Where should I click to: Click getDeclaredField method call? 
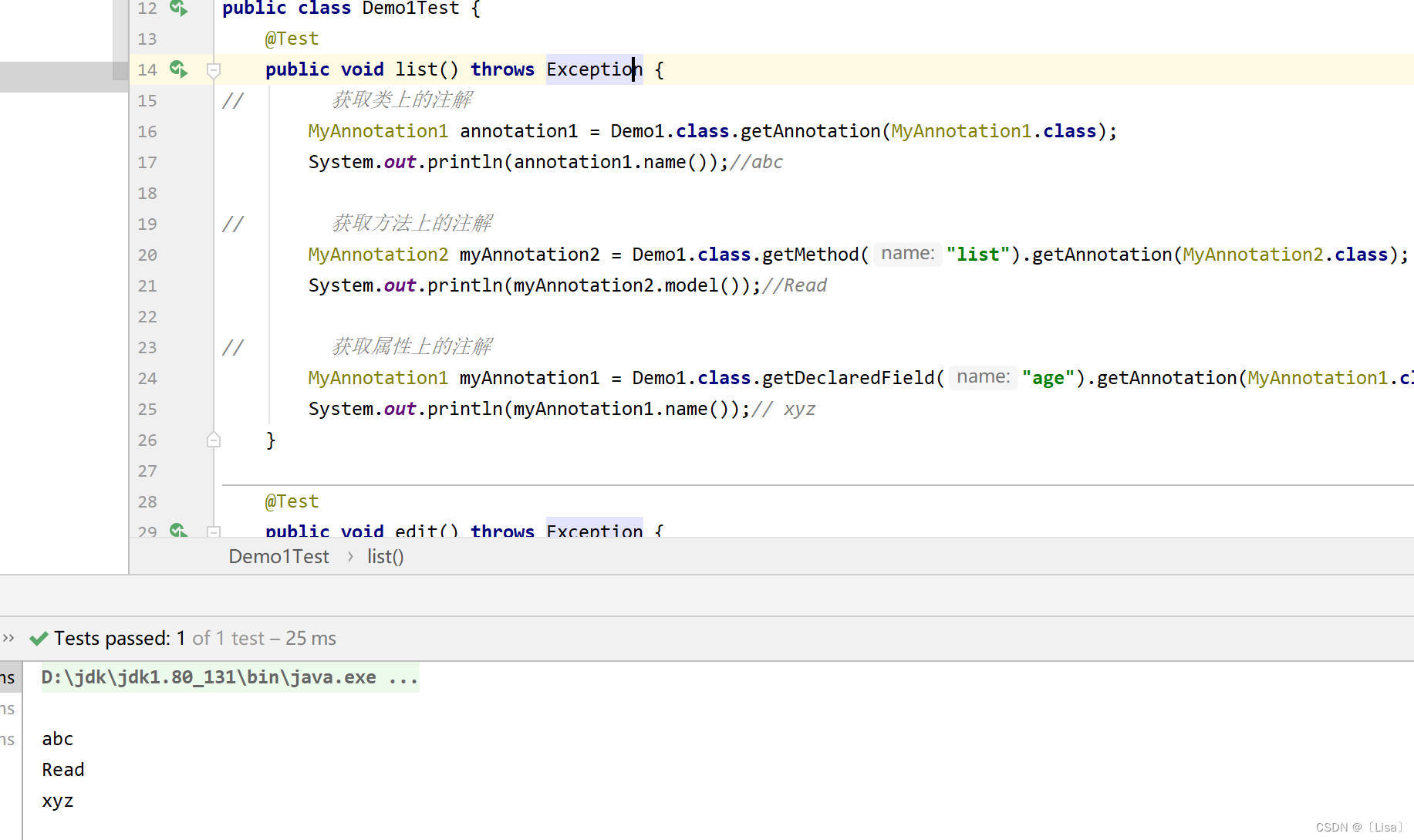[849, 378]
